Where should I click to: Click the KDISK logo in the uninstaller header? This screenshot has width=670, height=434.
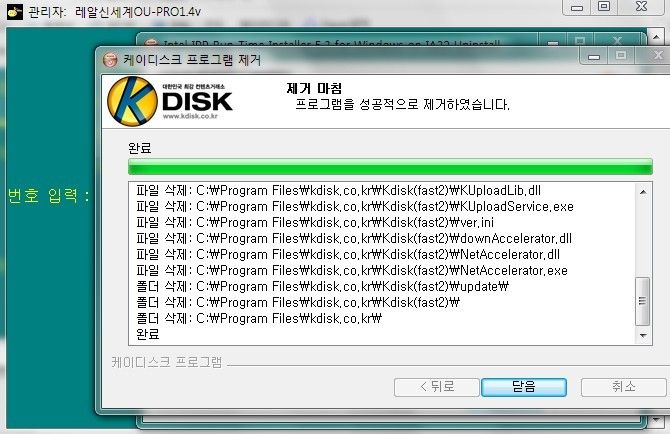[170, 101]
